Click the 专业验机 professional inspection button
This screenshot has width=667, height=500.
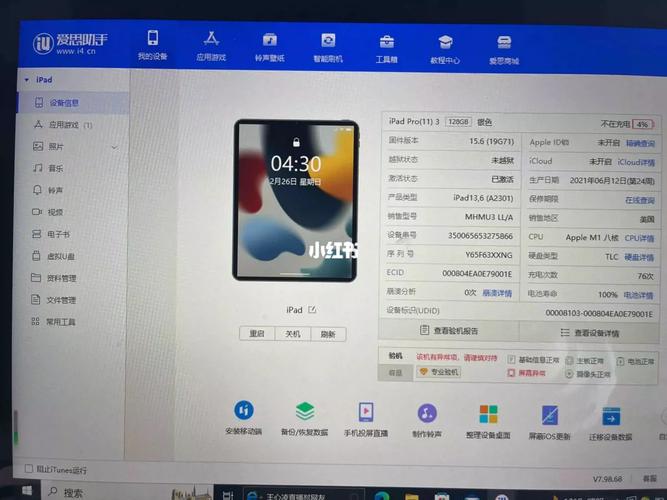pyautogui.click(x=439, y=372)
